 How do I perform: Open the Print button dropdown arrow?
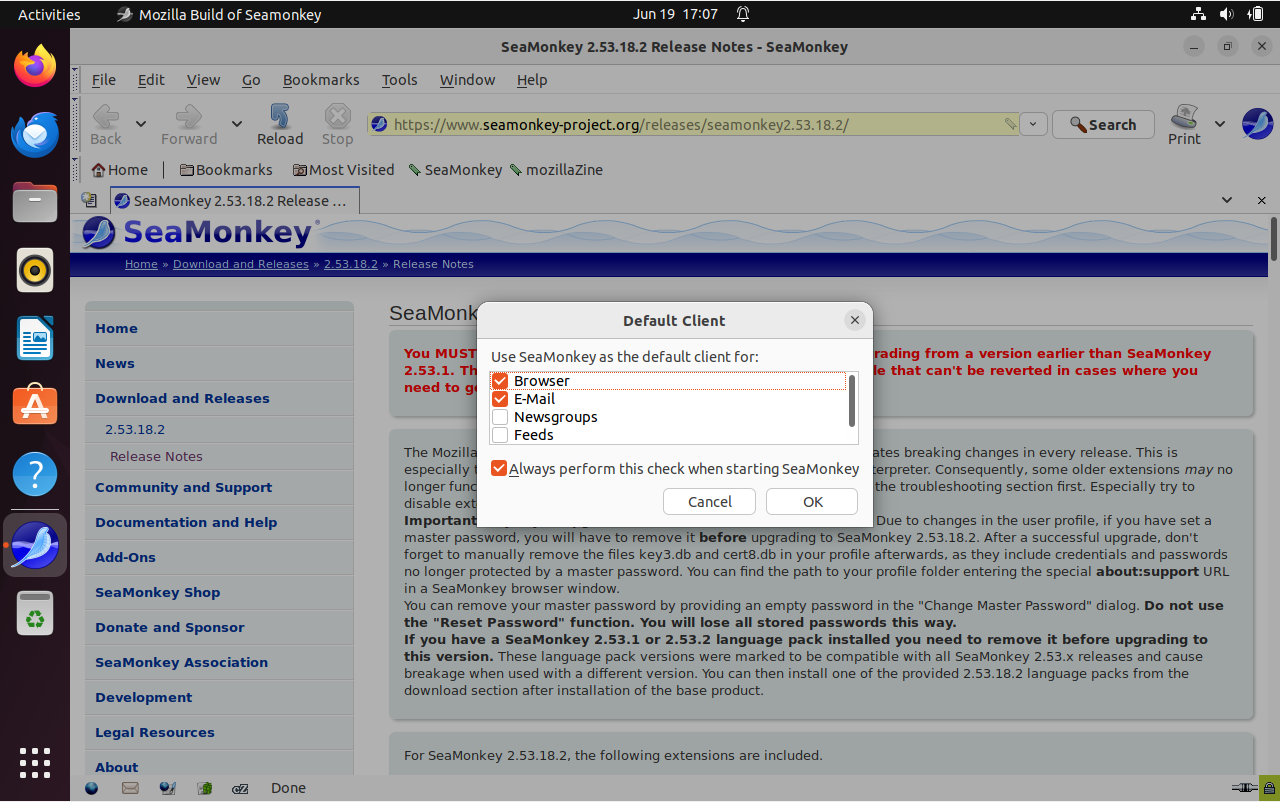[x=1220, y=124]
